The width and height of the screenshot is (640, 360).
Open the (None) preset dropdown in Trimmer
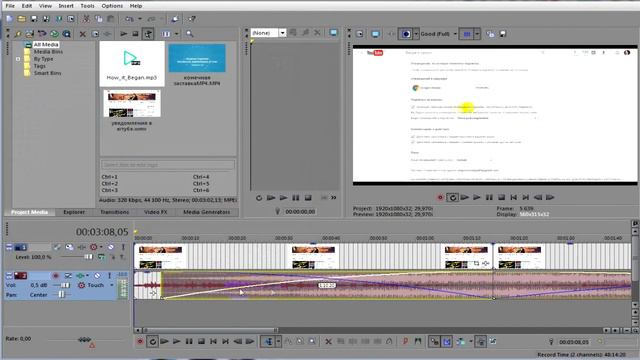[x=282, y=33]
